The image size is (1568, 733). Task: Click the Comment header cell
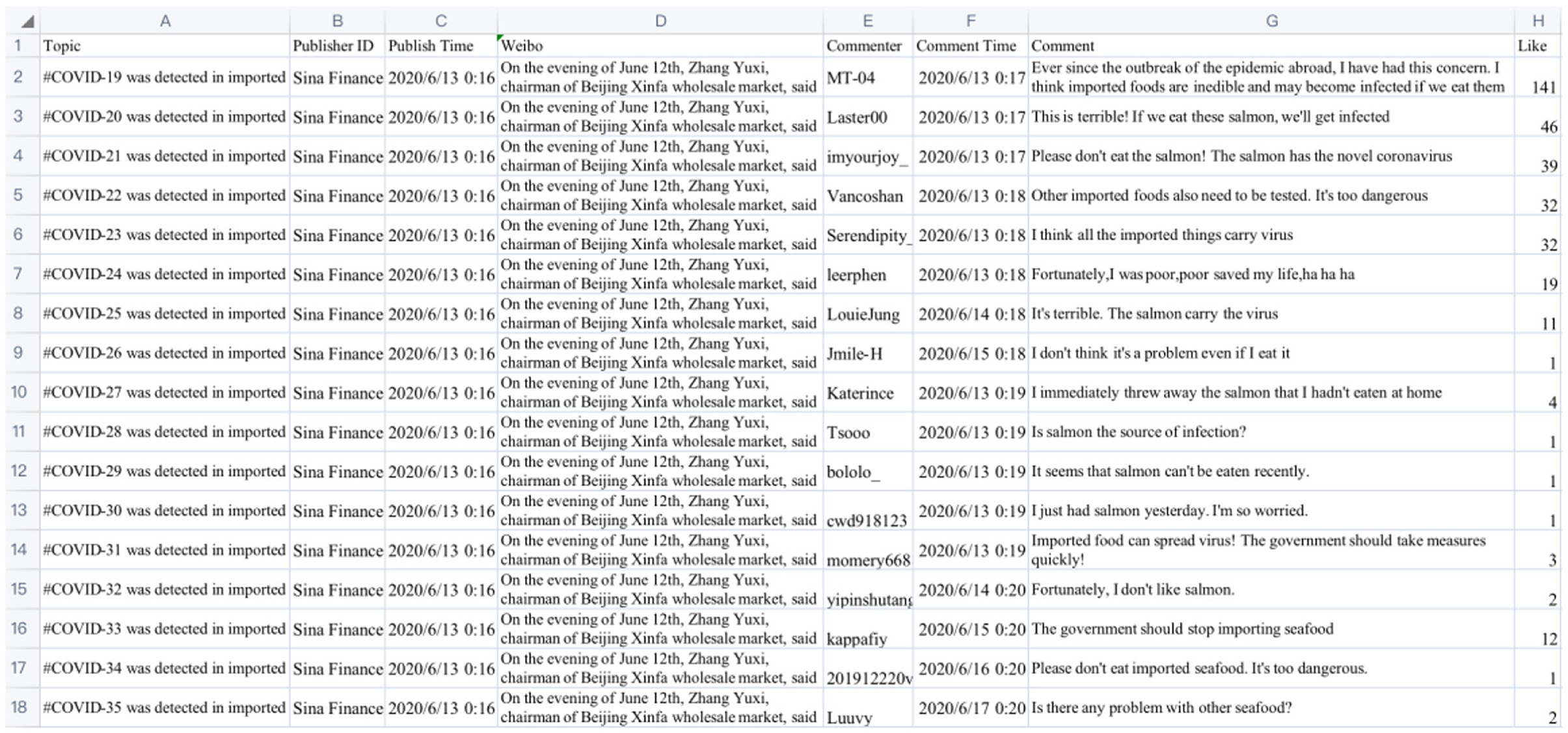pyautogui.click(x=1271, y=46)
